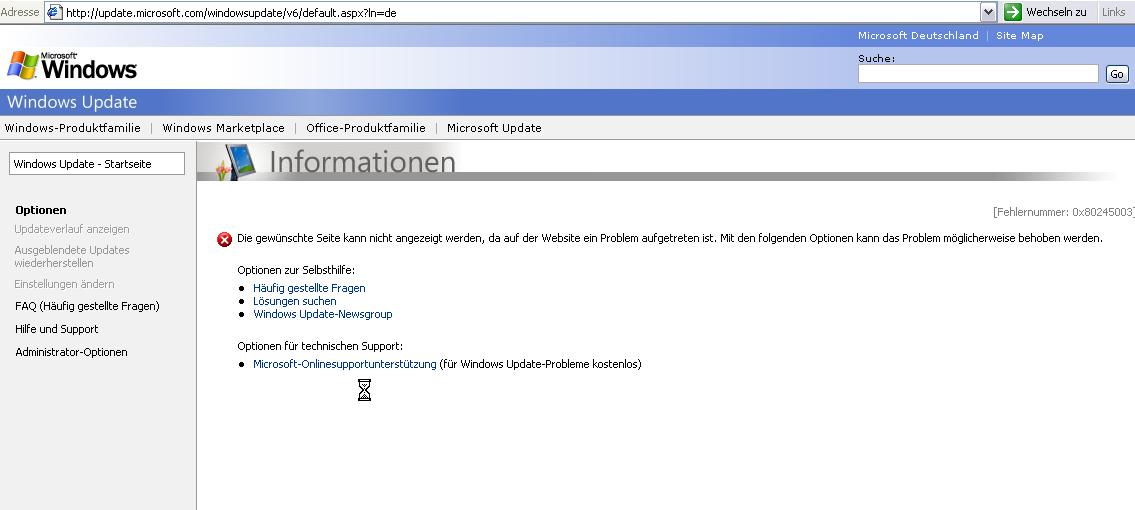Open Microsoft Update menu item
This screenshot has width=1135, height=510.
[494, 128]
